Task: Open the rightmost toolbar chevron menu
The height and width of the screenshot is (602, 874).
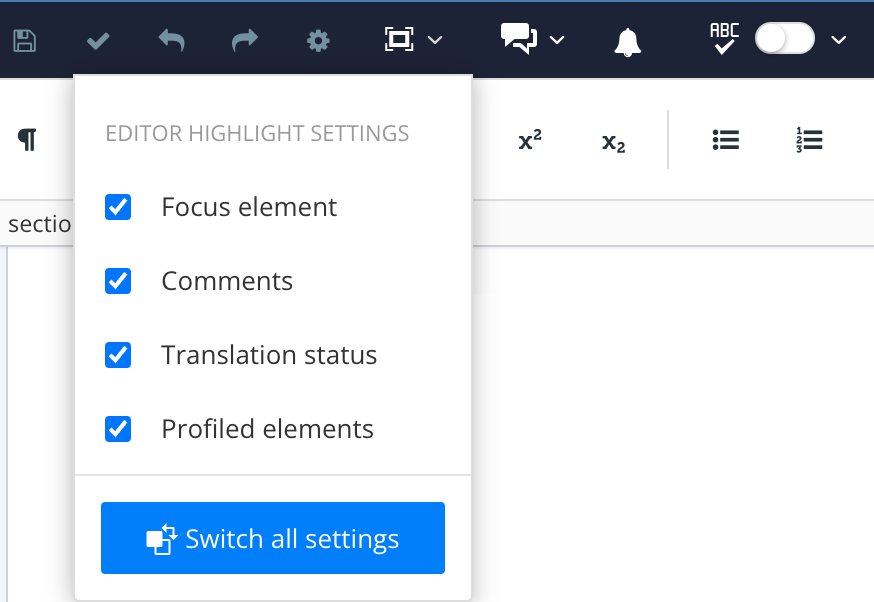Action: tap(838, 40)
